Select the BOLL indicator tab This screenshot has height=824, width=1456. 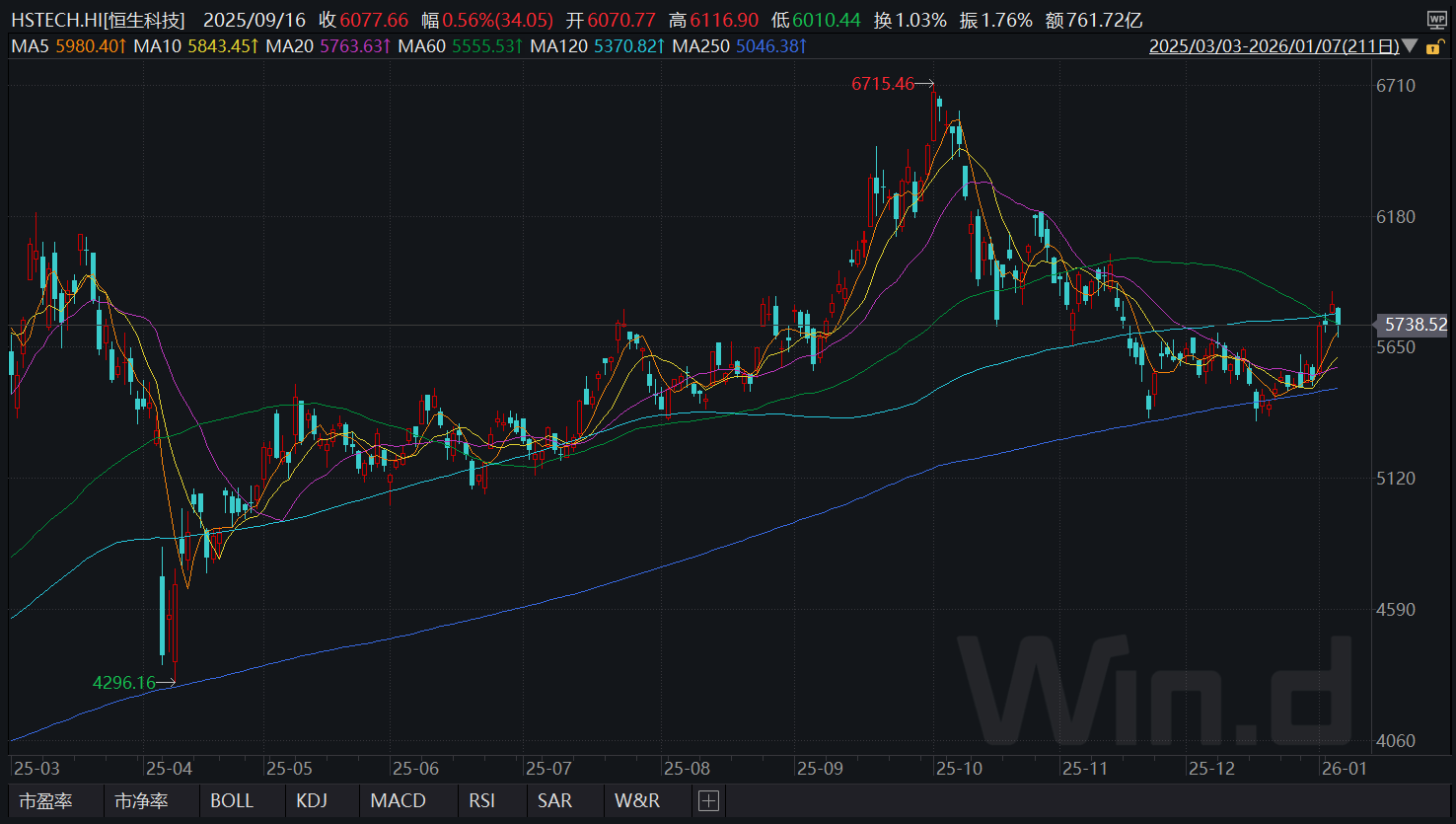233,803
